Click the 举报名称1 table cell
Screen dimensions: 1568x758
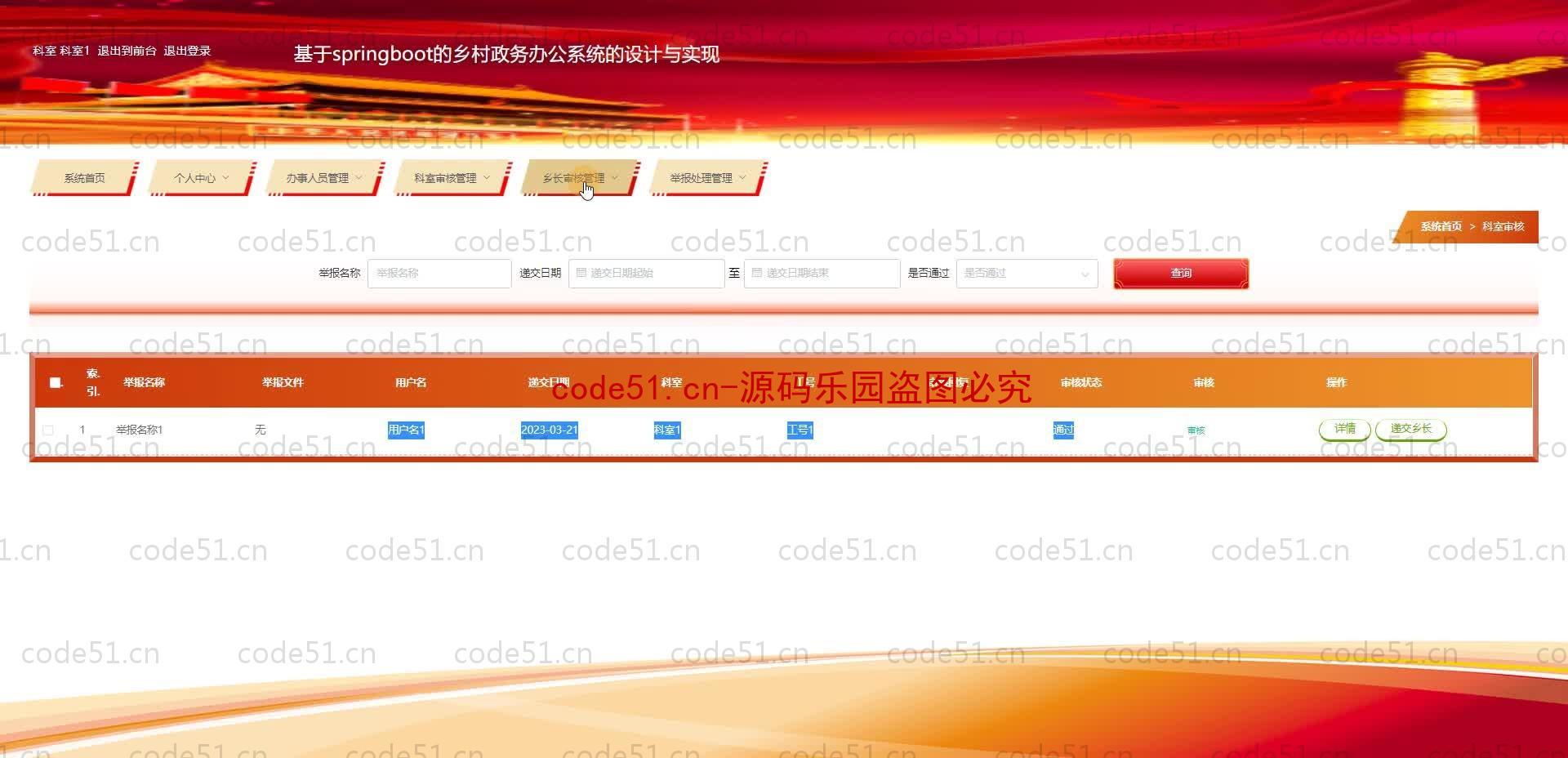[x=140, y=430]
